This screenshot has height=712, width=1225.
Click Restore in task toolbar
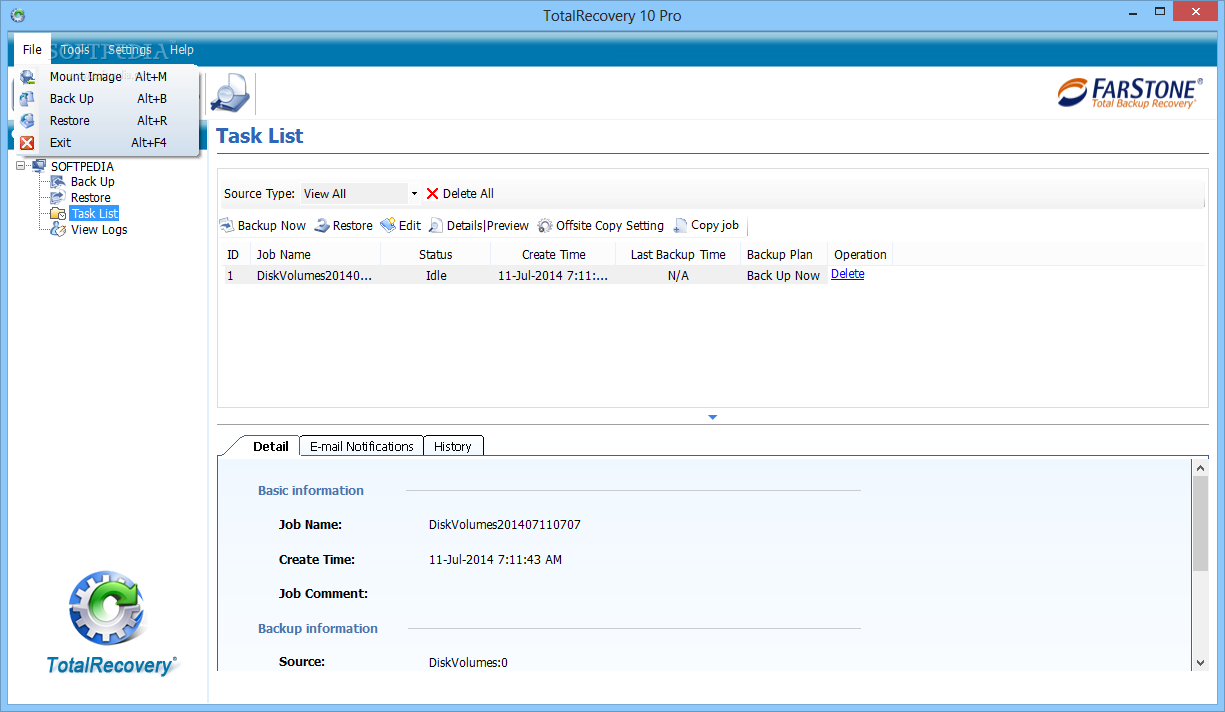point(344,226)
